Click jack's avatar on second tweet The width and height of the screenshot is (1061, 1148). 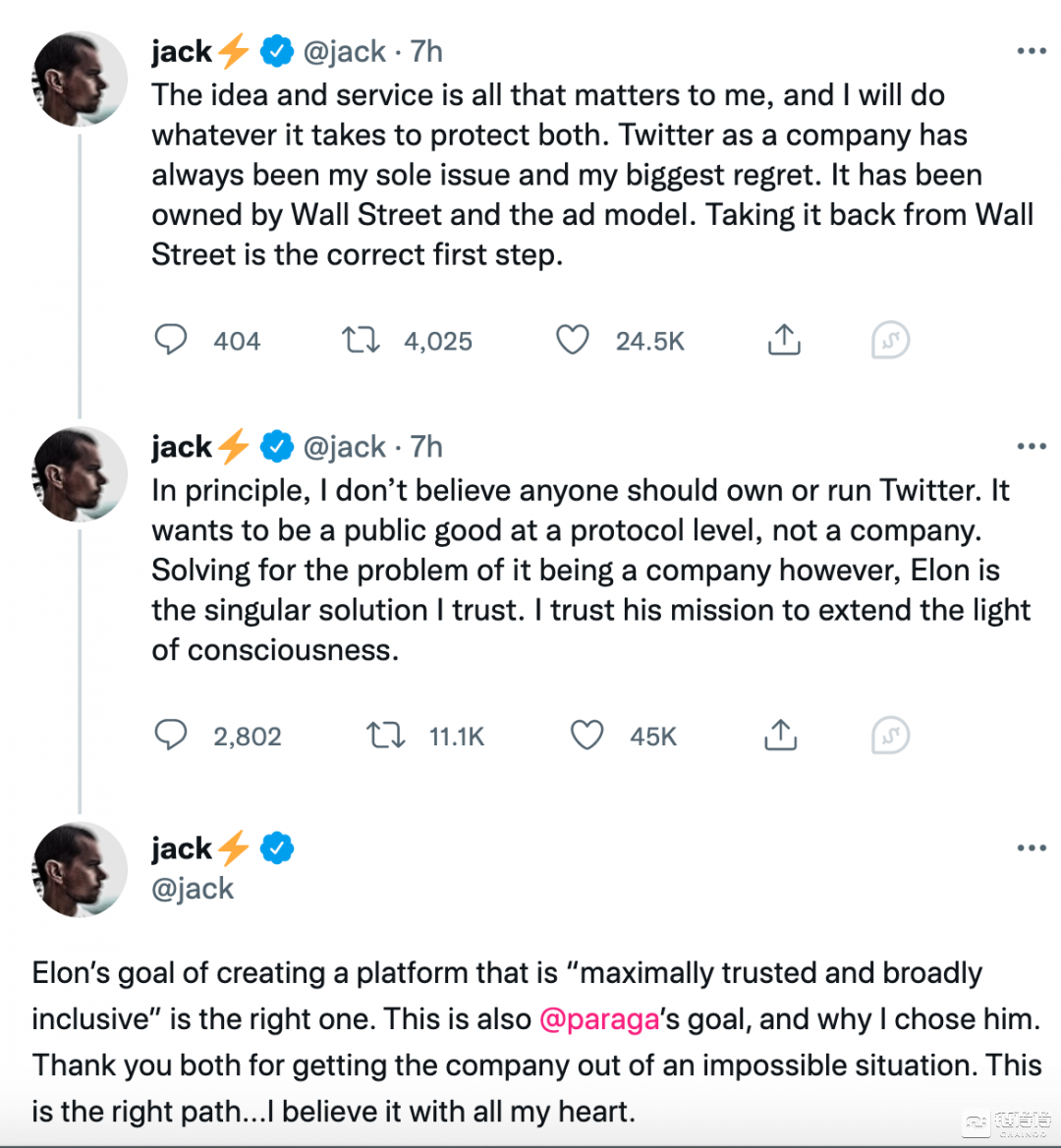80,474
